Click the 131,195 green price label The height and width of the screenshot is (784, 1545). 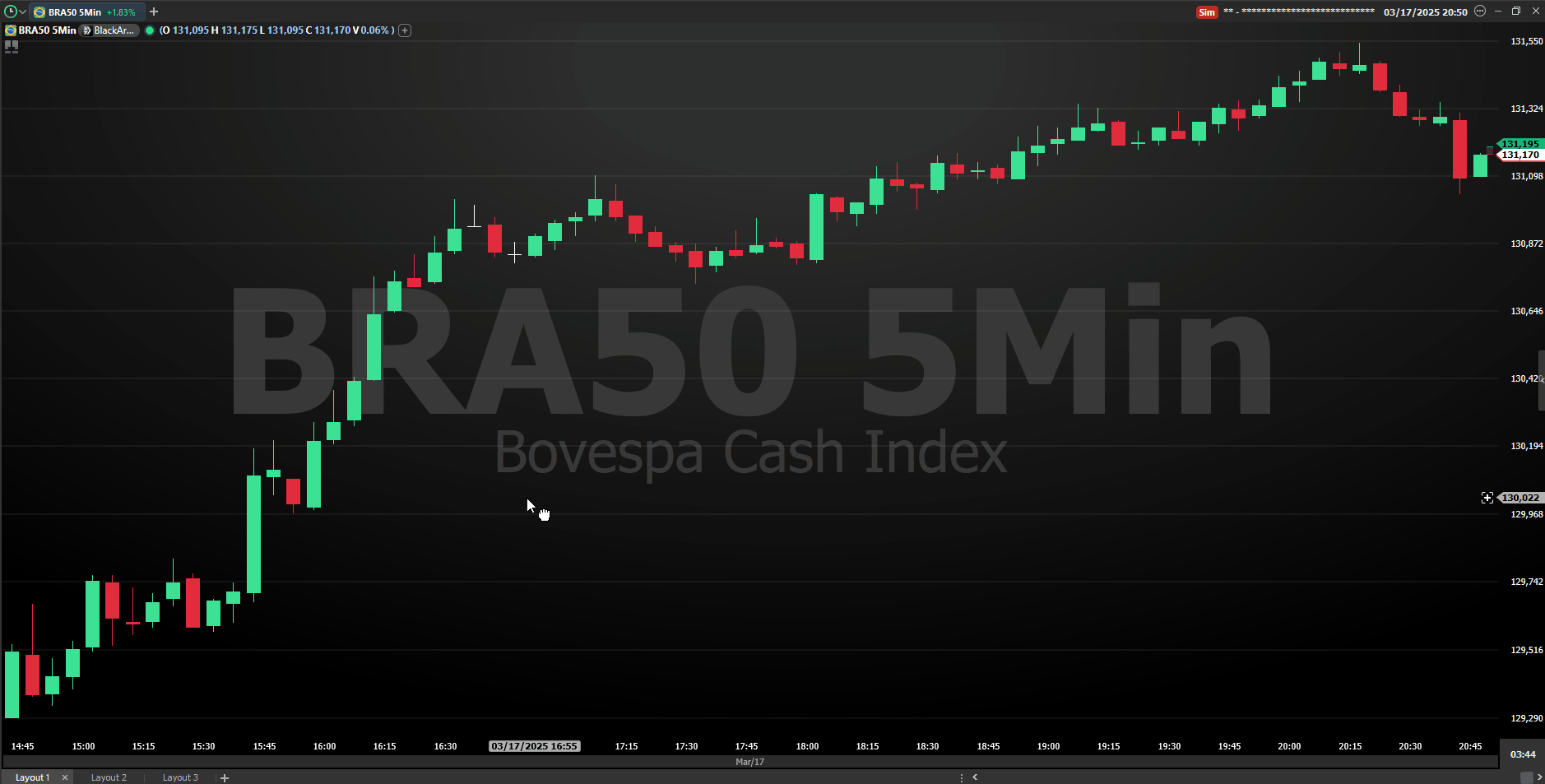(1519, 144)
